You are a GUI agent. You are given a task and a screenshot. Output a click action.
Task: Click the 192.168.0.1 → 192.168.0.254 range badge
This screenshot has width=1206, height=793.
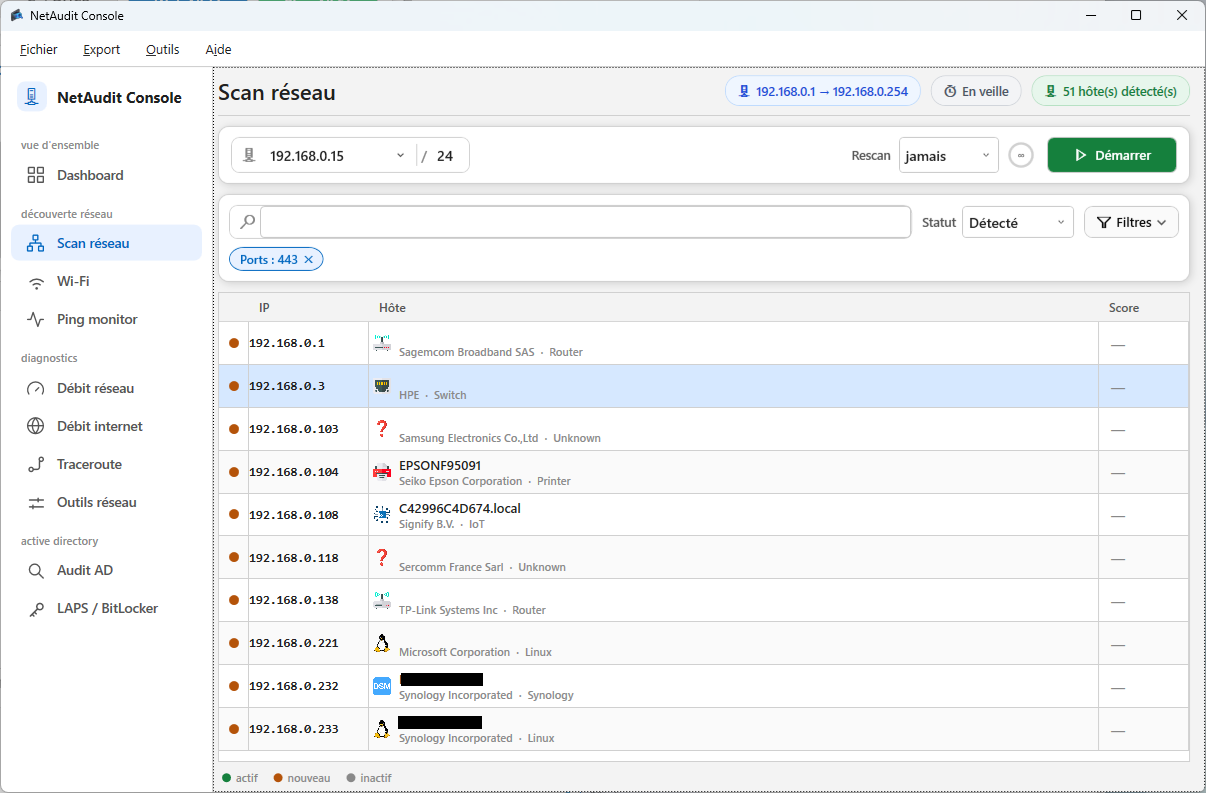823,92
